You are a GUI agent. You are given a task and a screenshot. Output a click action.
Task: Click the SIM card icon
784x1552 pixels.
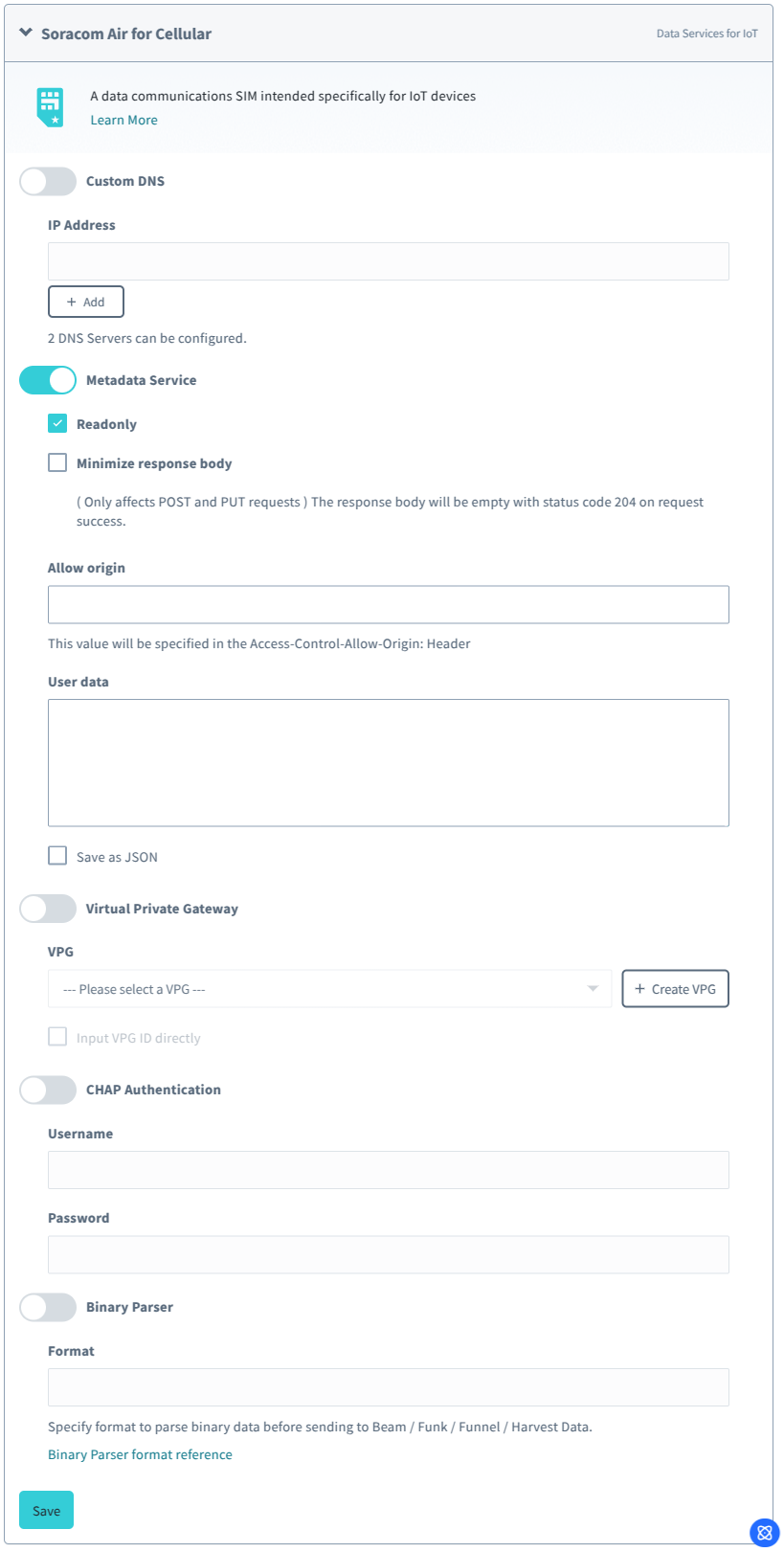point(50,107)
